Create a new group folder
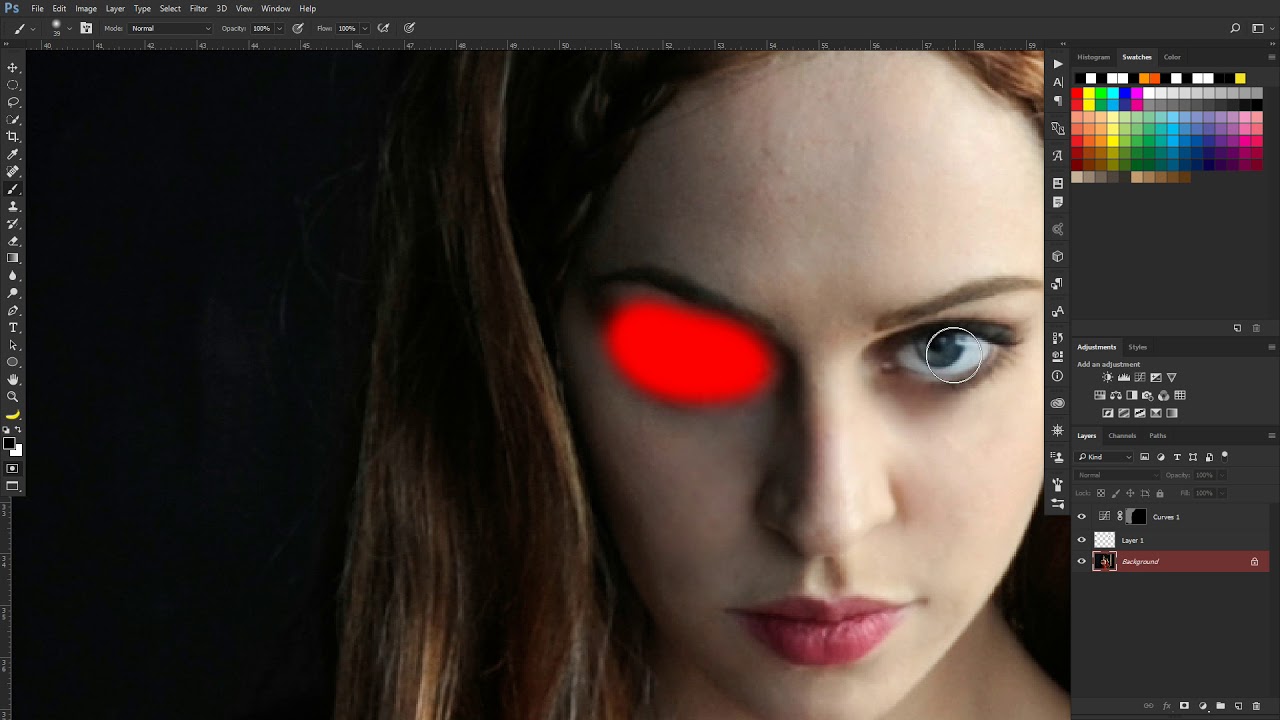 tap(1220, 706)
